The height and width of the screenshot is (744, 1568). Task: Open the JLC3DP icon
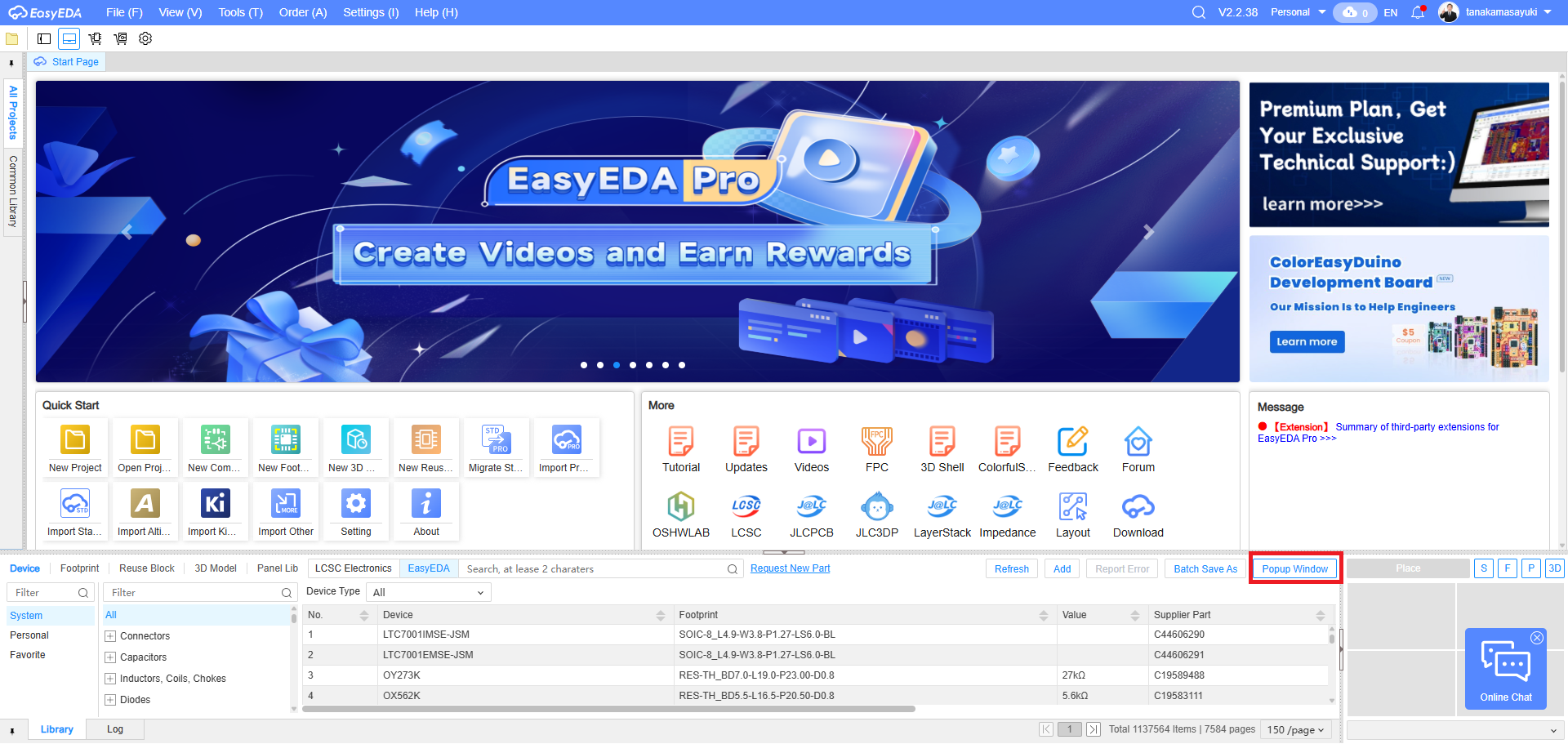point(876,507)
